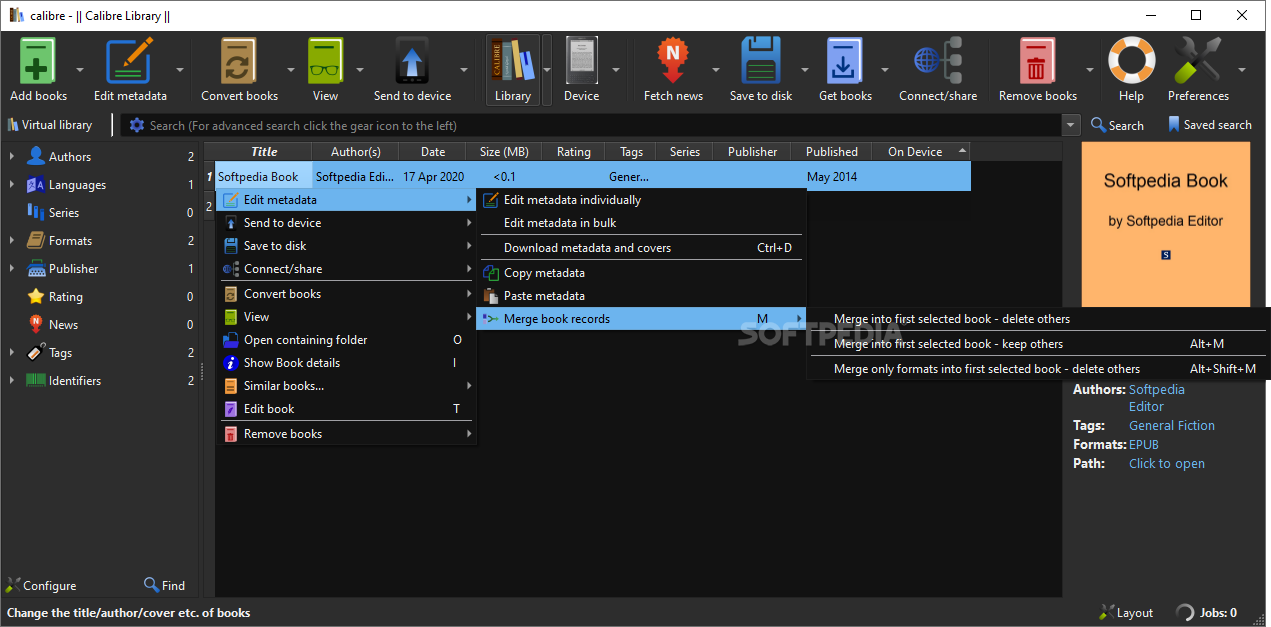Click the News icon in tag browser
1271x627 pixels.
point(35,324)
